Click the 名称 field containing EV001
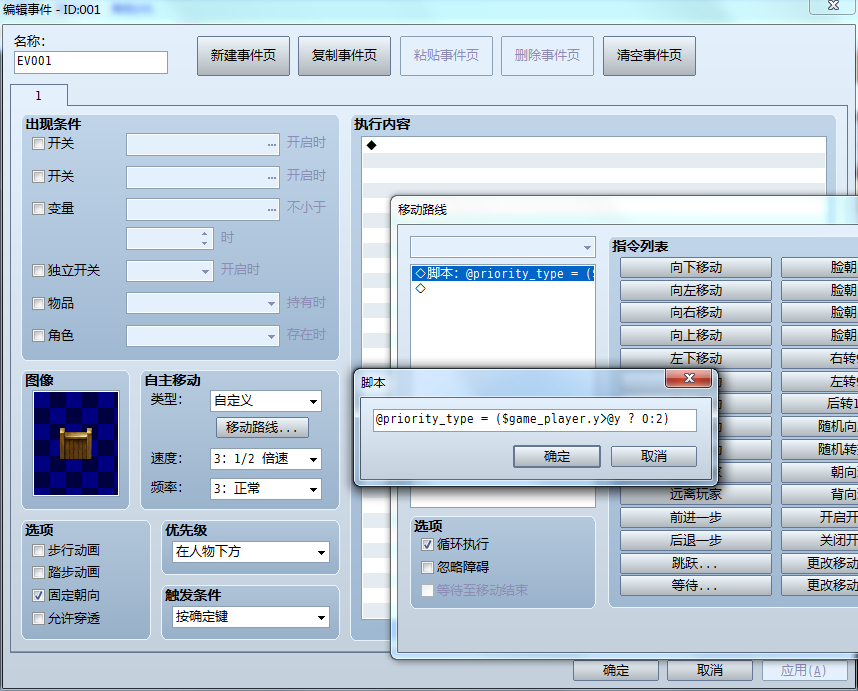 pyautogui.click(x=91, y=62)
